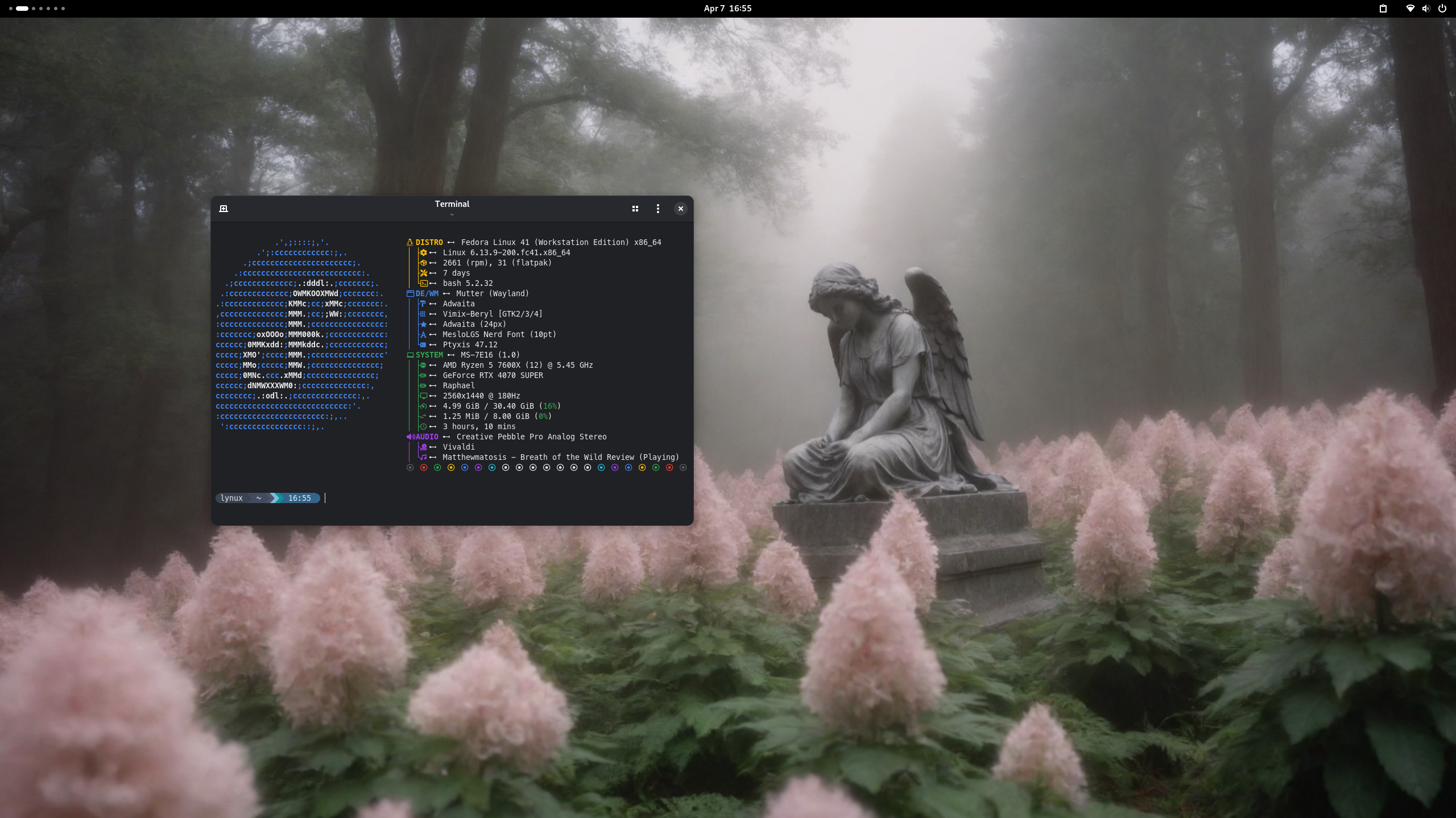1456x818 pixels.
Task: Click the AUDIO label
Action: 427,437
